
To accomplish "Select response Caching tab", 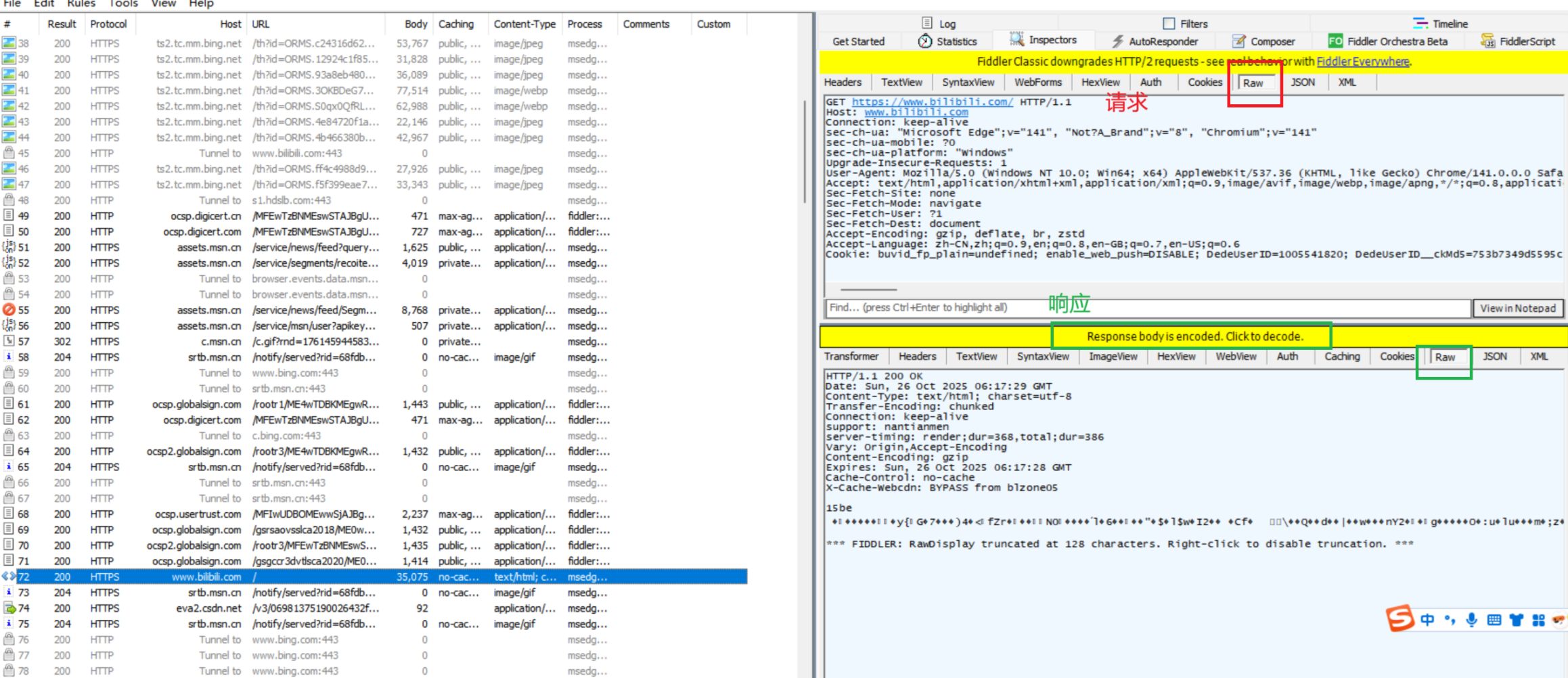I will point(1342,356).
